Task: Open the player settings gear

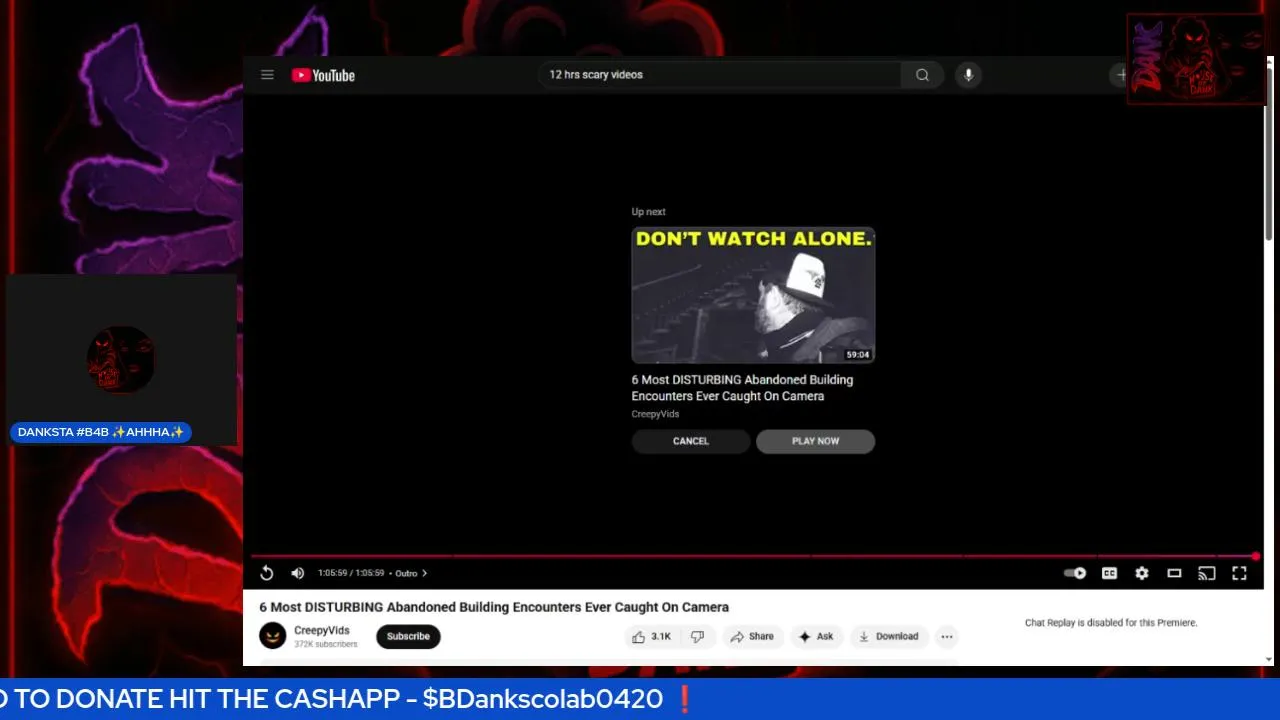Action: point(1142,573)
